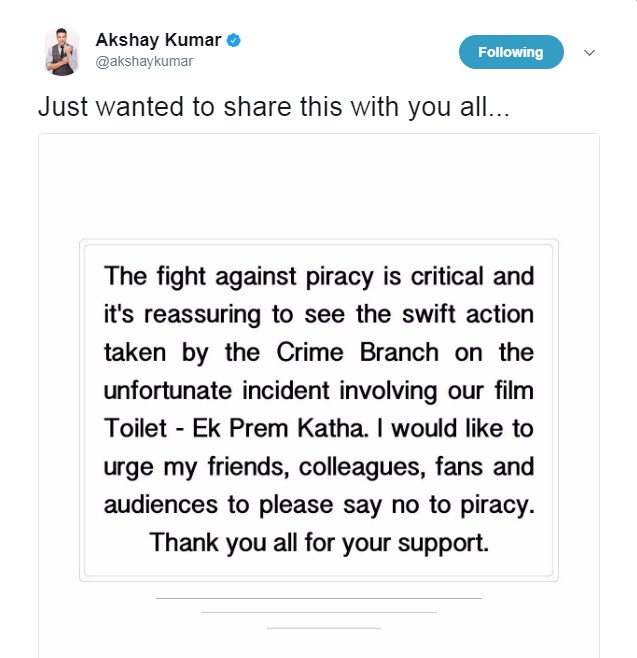Click the Akshay Kumar display name

coord(160,41)
